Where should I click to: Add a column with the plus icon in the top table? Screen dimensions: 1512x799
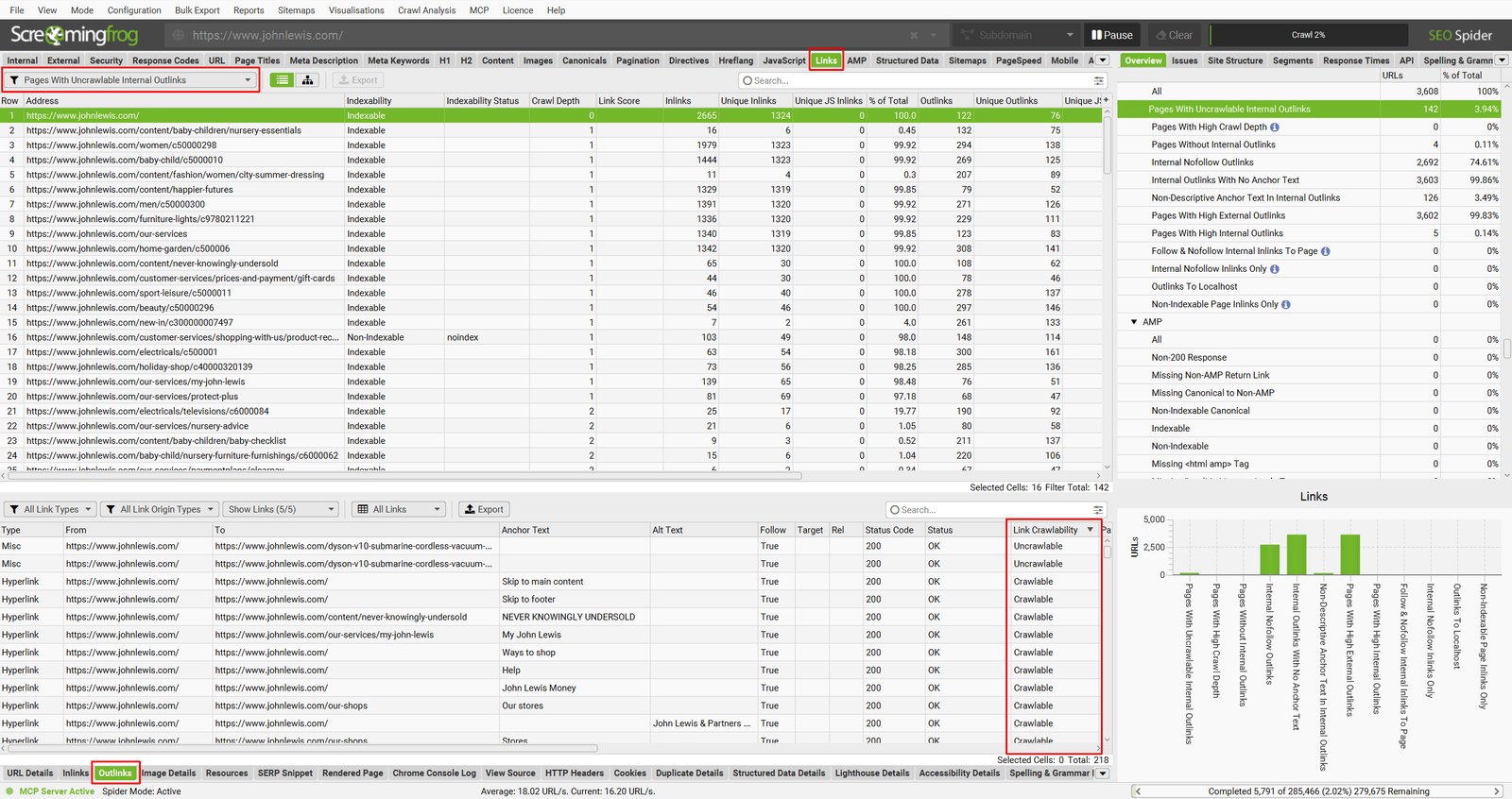[1106, 100]
